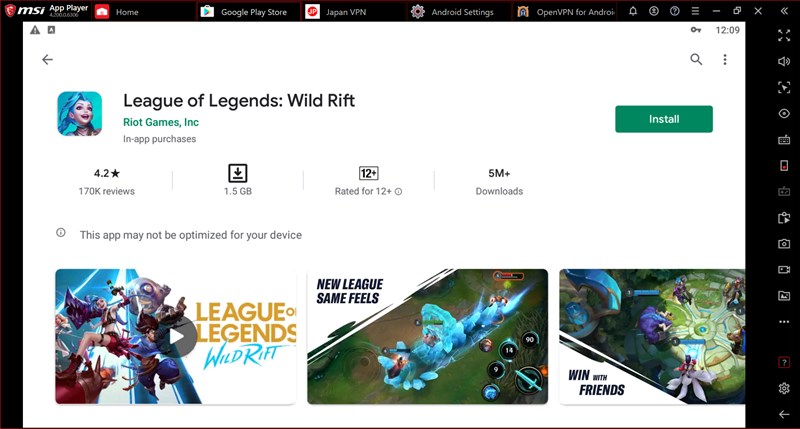Show more sidebar tools ellipsis
Screen dimensions: 800x429
click(784, 322)
